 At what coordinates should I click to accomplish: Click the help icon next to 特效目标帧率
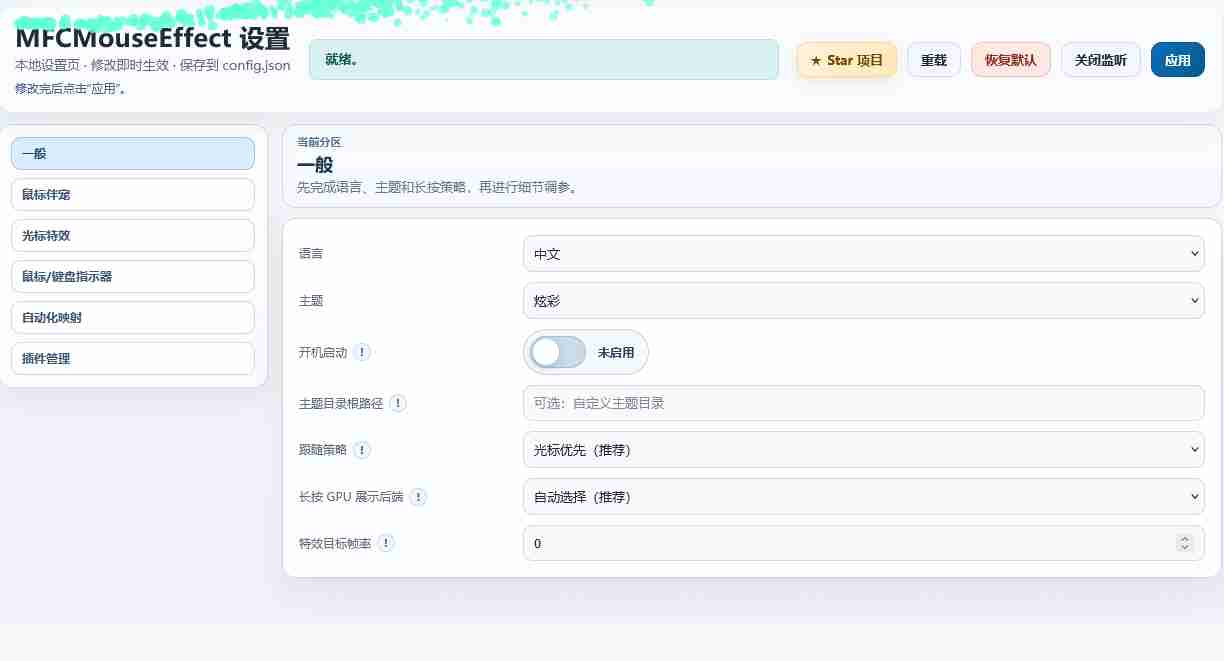[386, 543]
